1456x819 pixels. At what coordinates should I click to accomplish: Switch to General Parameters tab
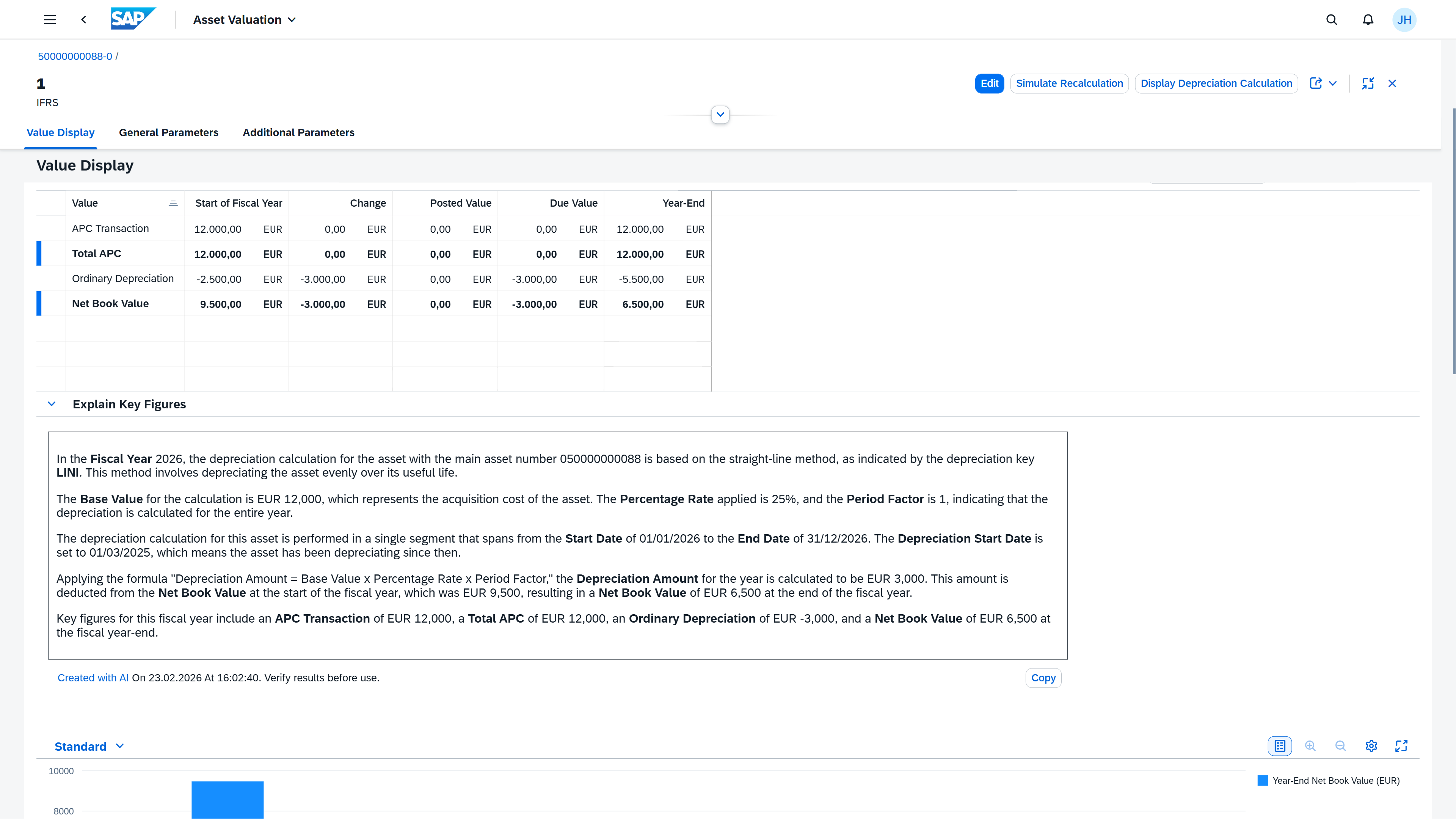pos(168,133)
